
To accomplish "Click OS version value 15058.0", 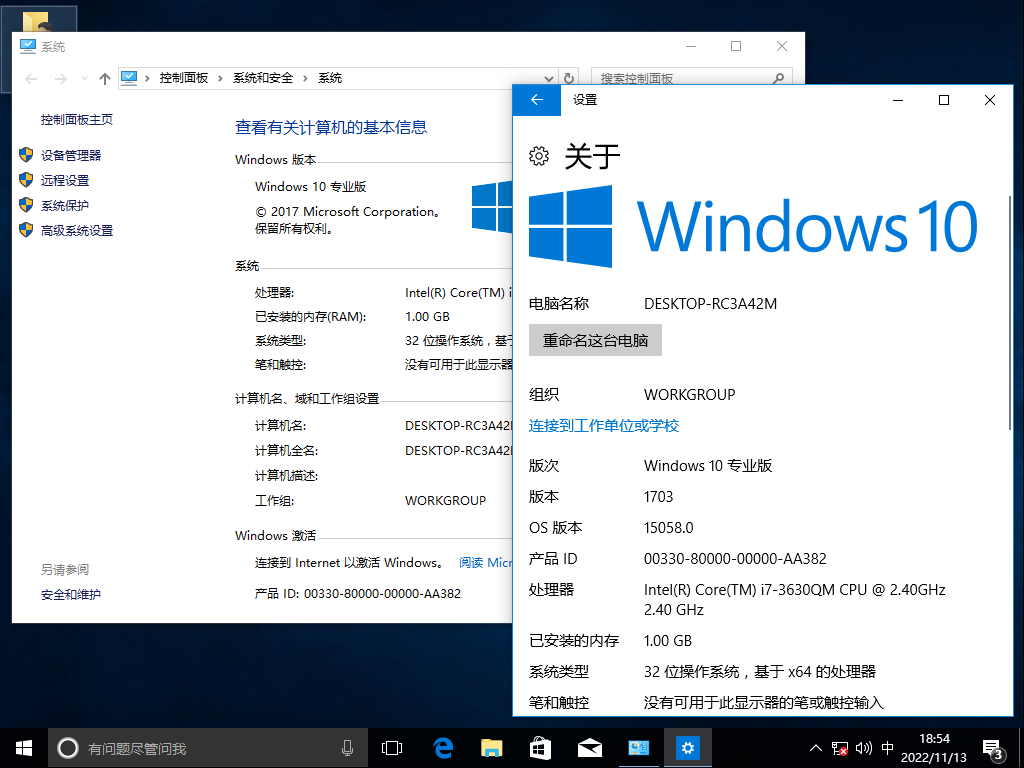I will point(669,528).
